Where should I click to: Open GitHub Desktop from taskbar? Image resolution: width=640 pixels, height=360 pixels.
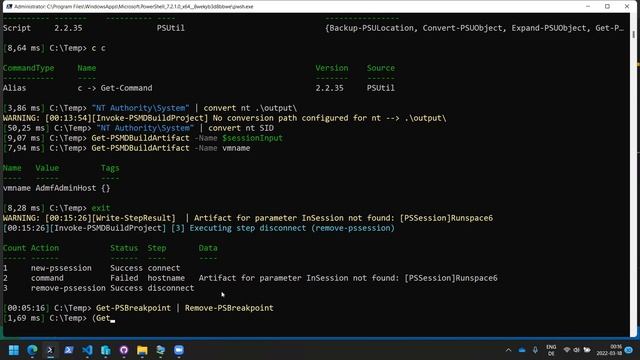pyautogui.click(x=124, y=350)
